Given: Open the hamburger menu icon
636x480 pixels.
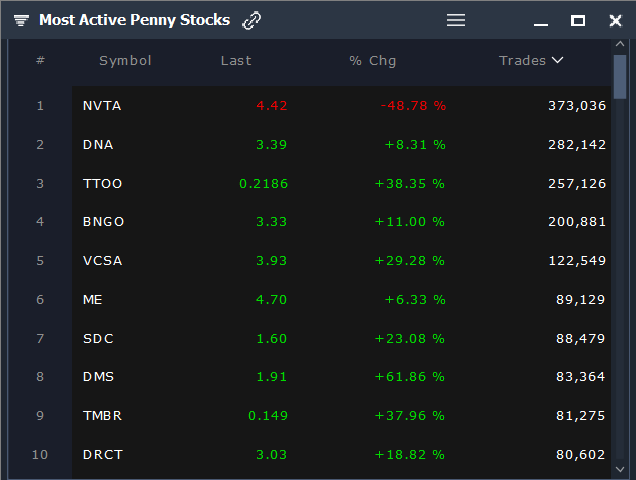Looking at the screenshot, I should coord(456,20).
